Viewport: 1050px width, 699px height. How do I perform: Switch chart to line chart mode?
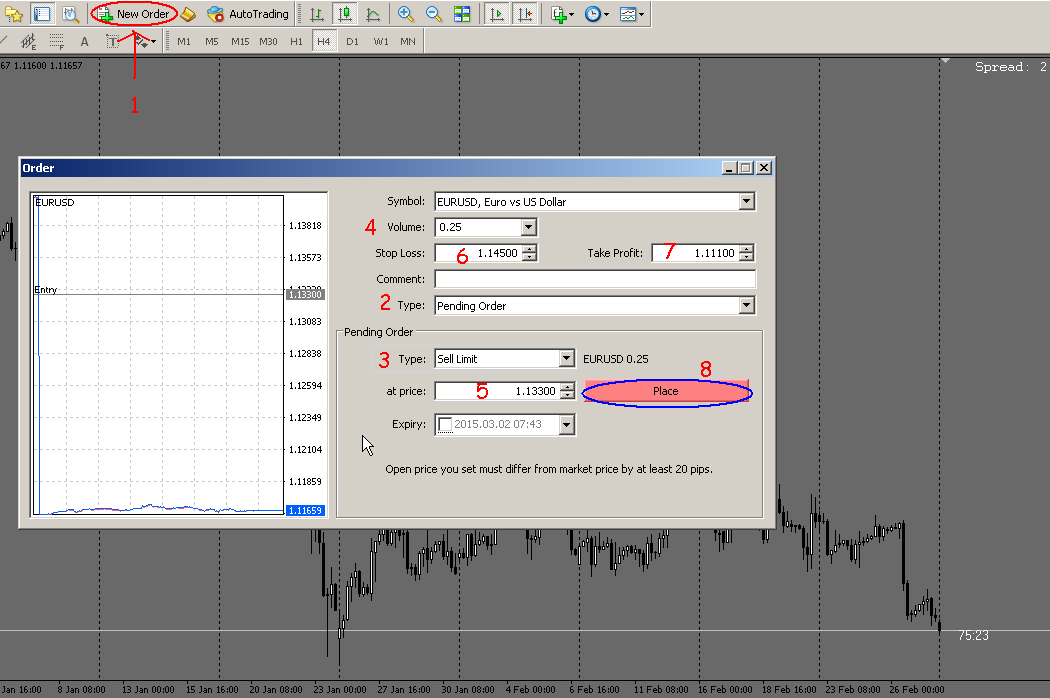373,14
